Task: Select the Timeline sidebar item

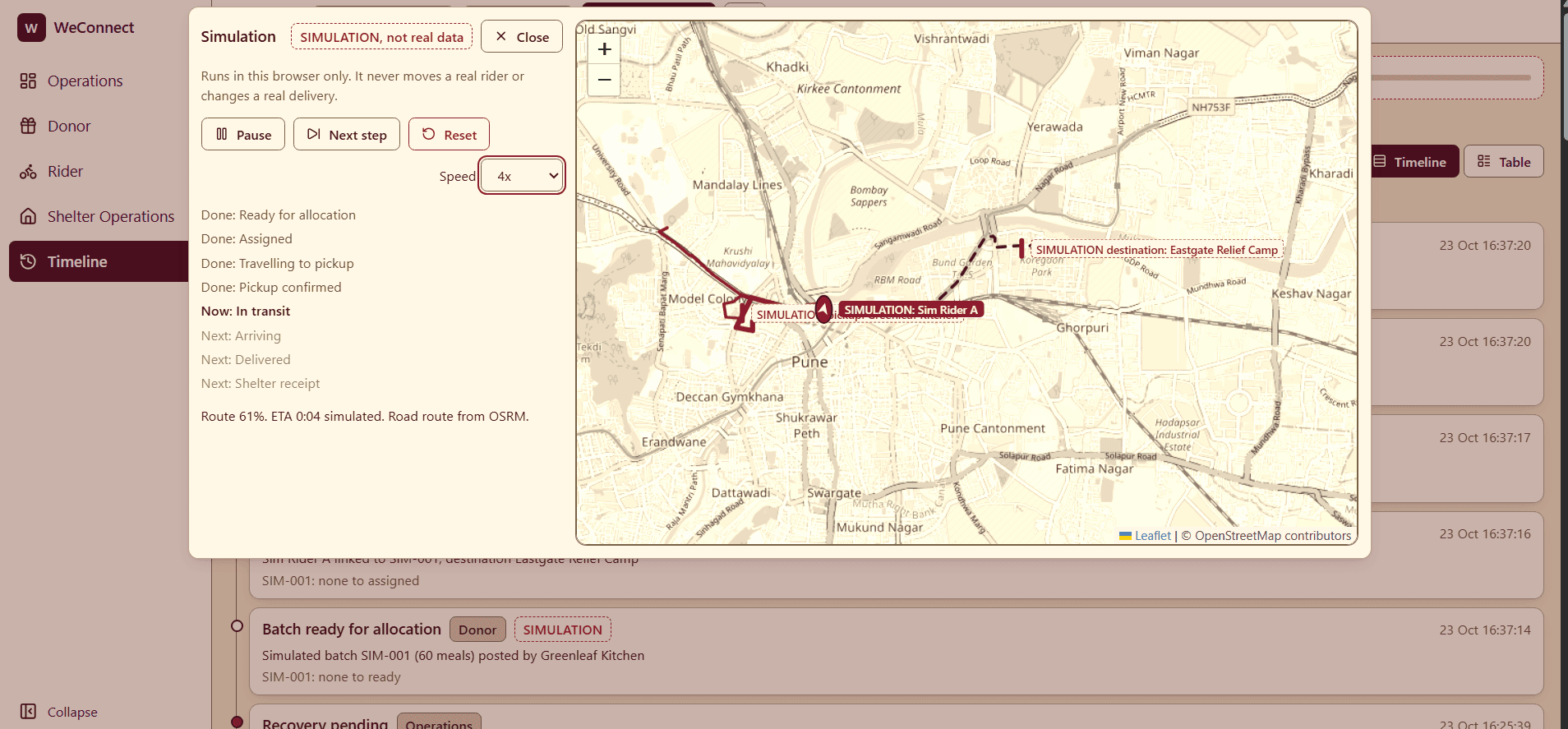Action: tap(99, 261)
